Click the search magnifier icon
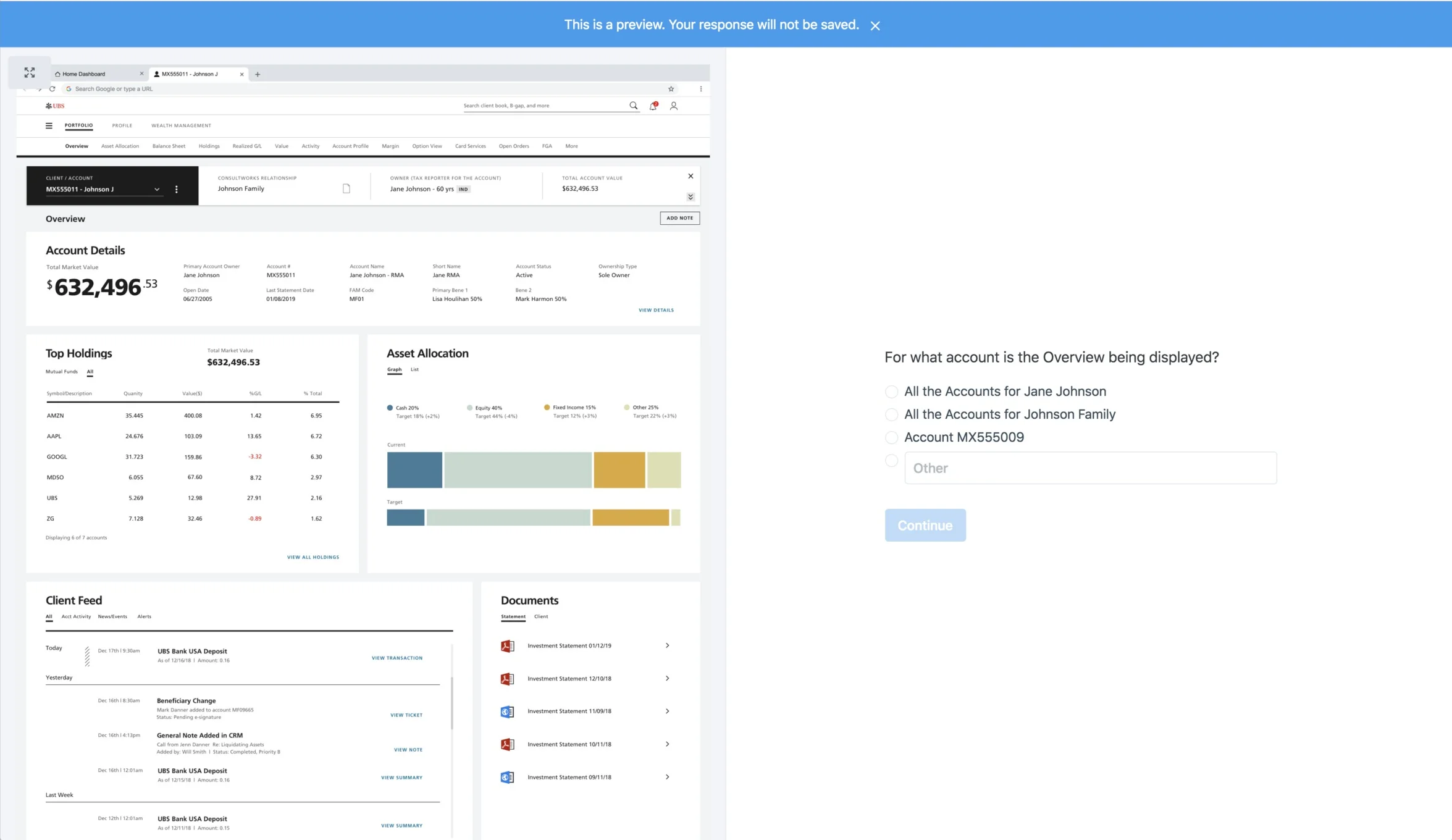The image size is (1452, 840). (633, 106)
